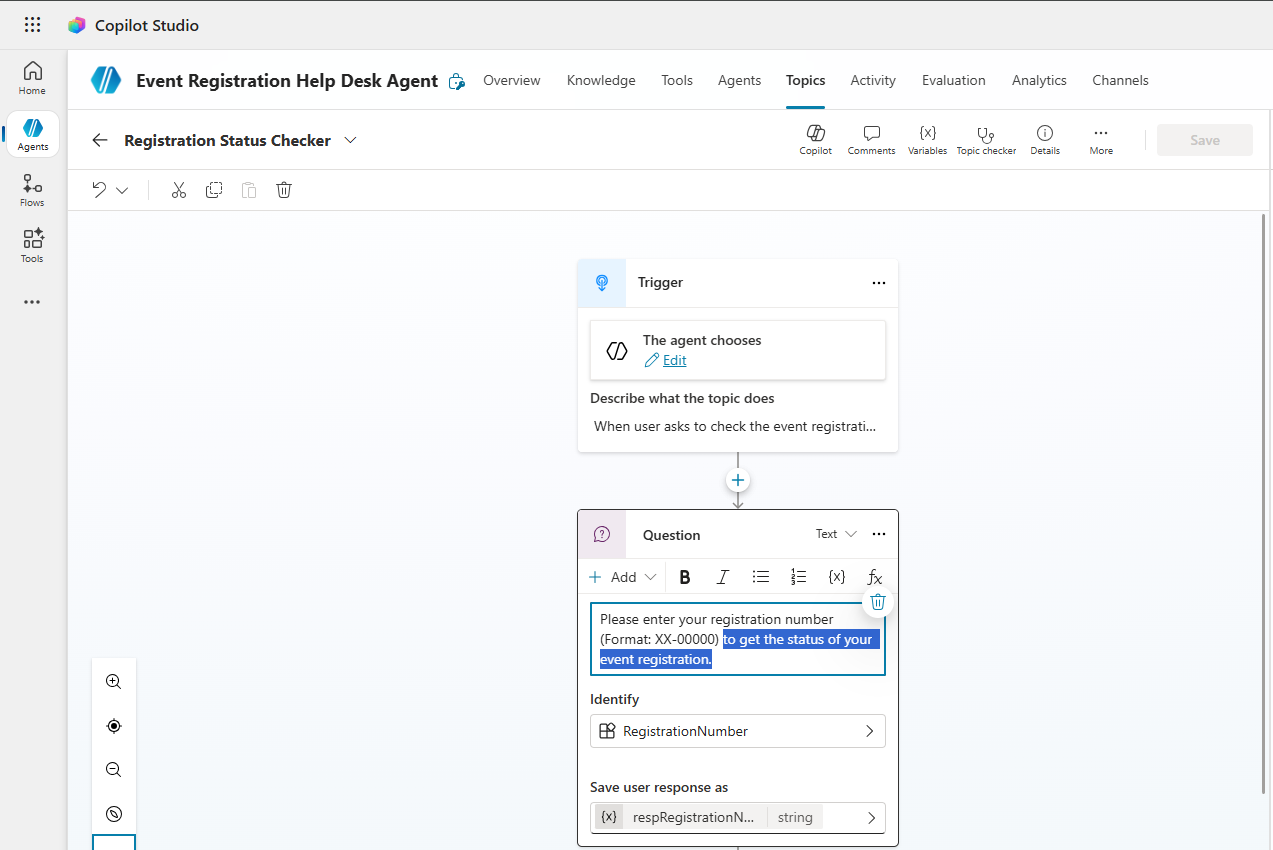Open the Analytics tab
The width and height of the screenshot is (1273, 850).
pyautogui.click(x=1039, y=80)
